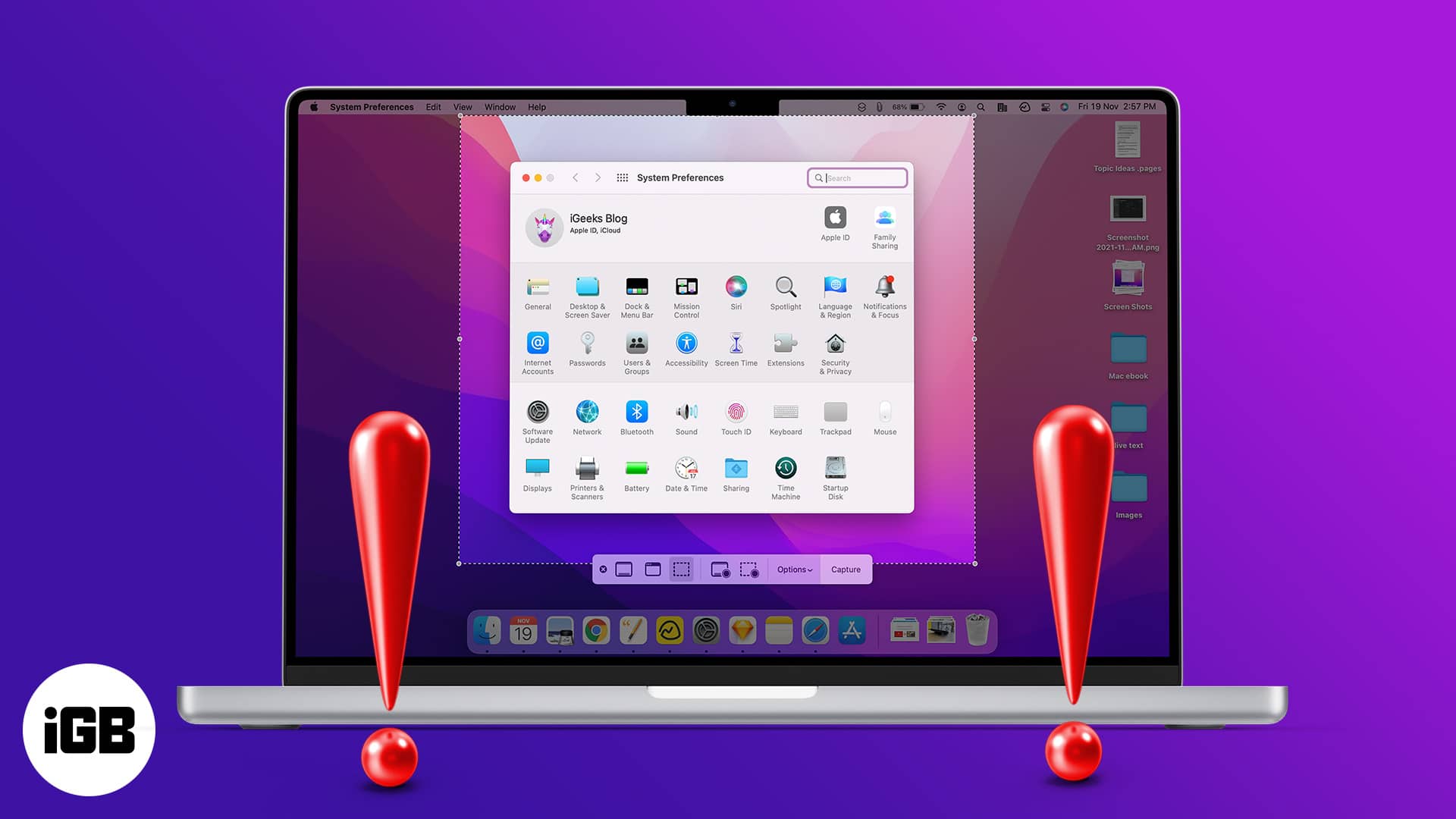Enable selected area screenshot mode

pos(680,569)
